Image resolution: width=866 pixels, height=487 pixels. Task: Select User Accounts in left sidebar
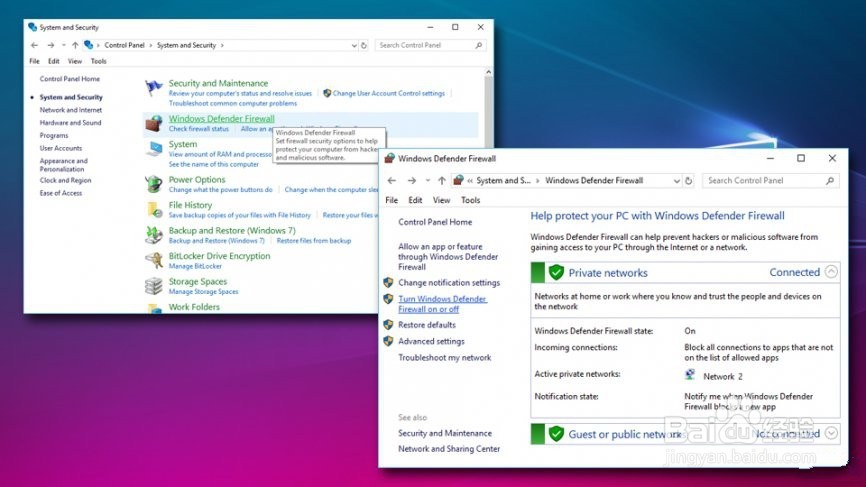tap(61, 148)
